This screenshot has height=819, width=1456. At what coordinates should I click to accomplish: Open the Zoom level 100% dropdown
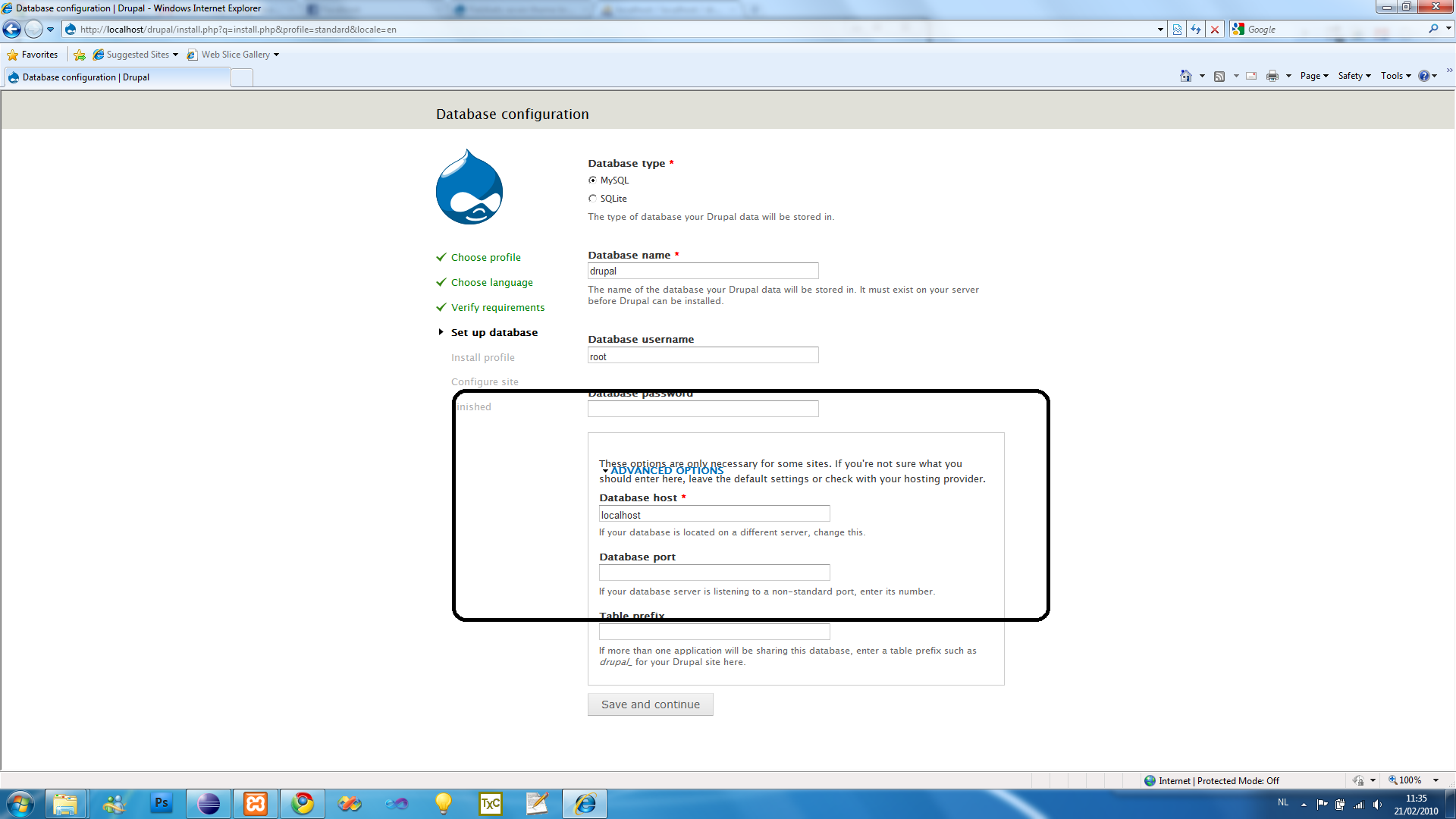[x=1436, y=780]
